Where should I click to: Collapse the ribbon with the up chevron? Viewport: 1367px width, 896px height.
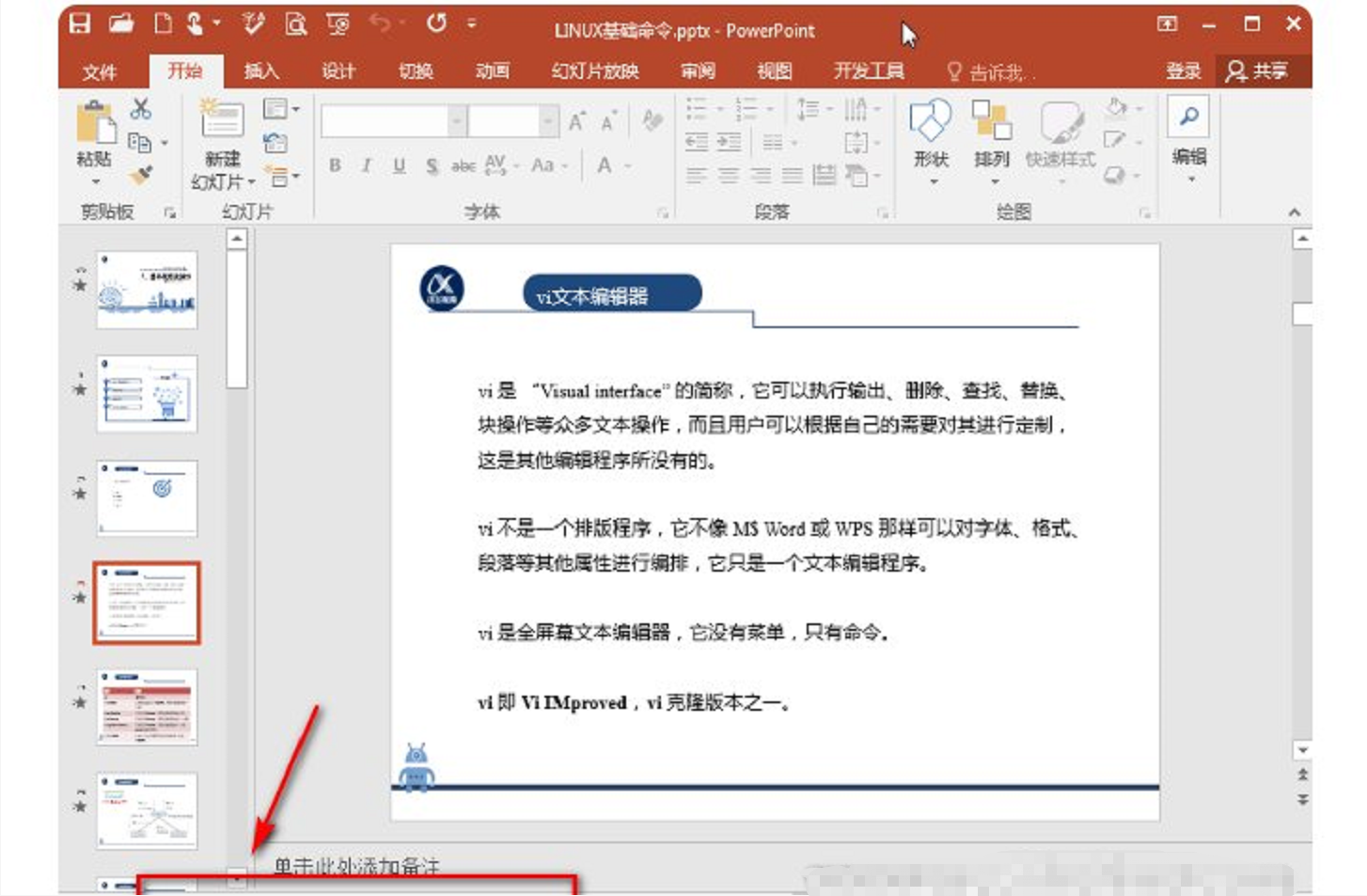(1294, 212)
